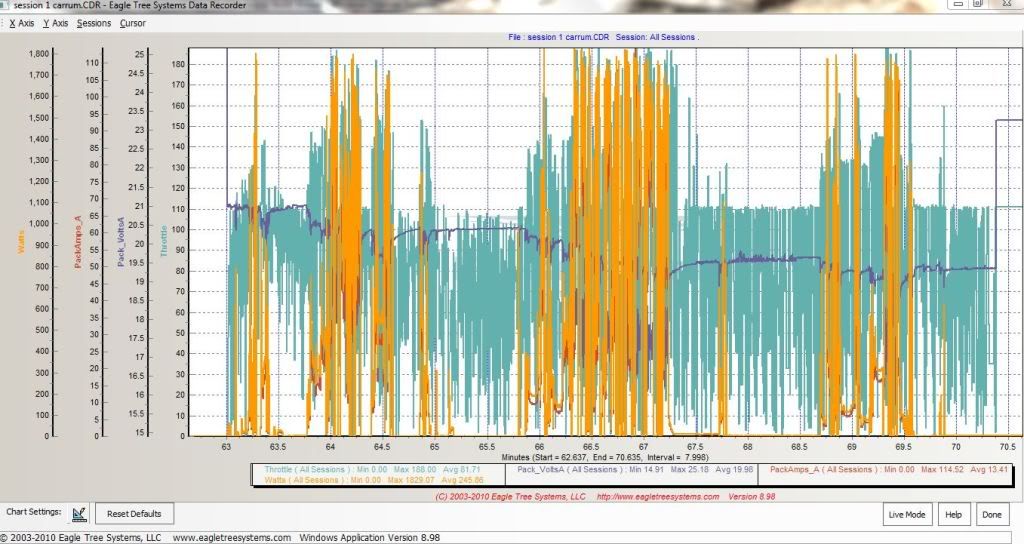Select the vertical Throttle axis label
The image size is (1024, 544).
[x=165, y=241]
